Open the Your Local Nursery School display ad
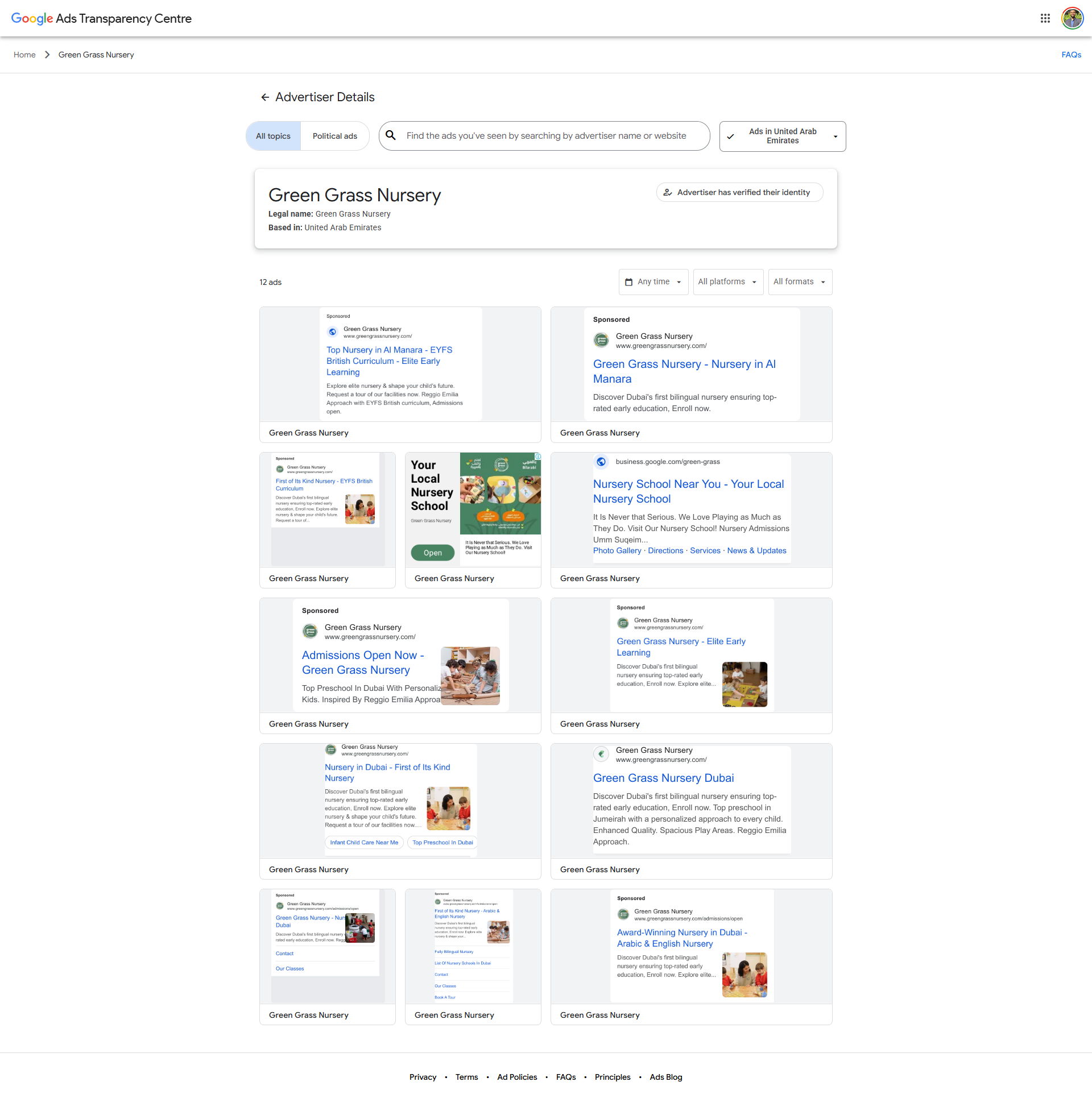Screen dimensions: 1092x1119 click(x=473, y=520)
